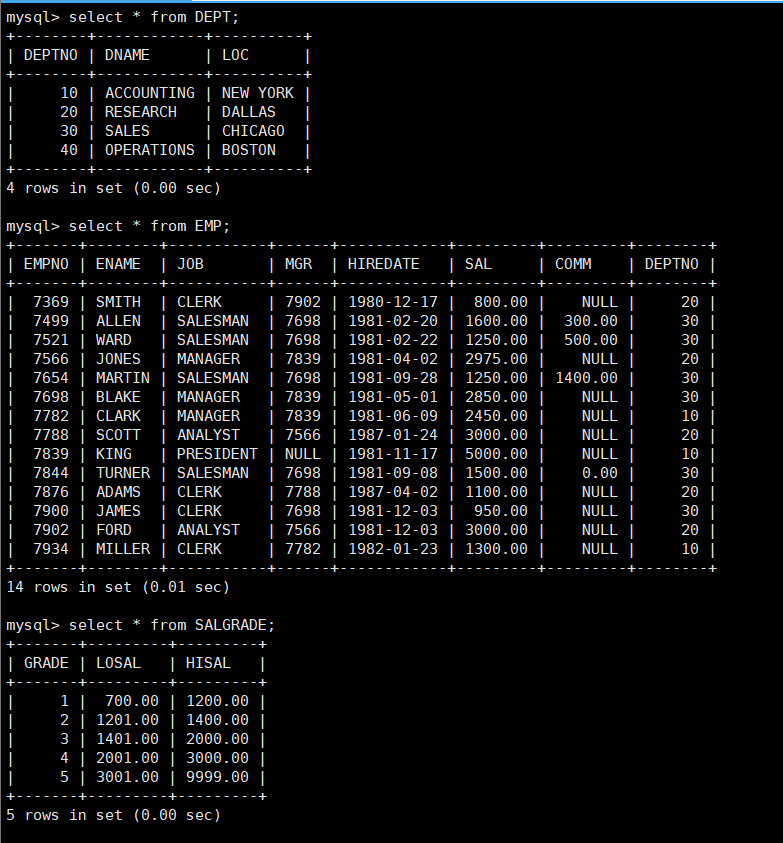
Task: Select the CHICAGO location cell
Action: pyautogui.click(x=253, y=131)
